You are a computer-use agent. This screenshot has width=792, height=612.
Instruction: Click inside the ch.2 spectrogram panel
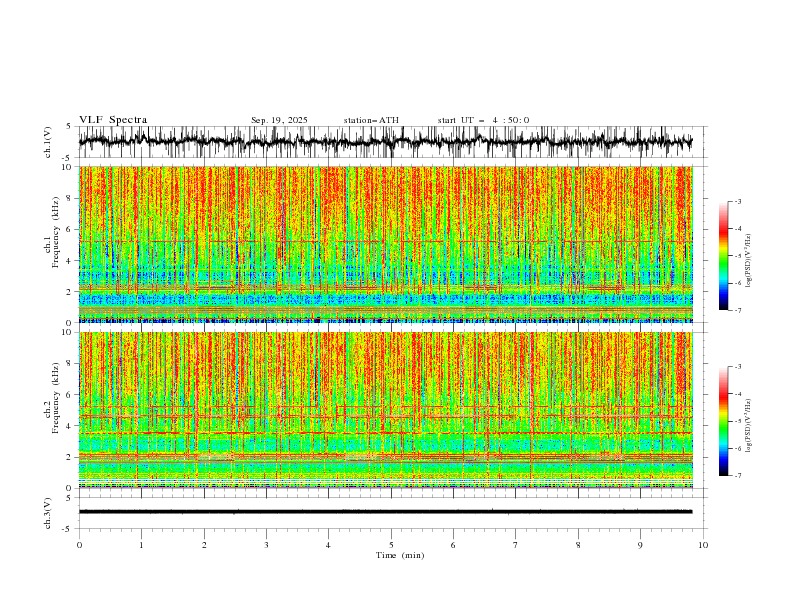tap(385, 410)
